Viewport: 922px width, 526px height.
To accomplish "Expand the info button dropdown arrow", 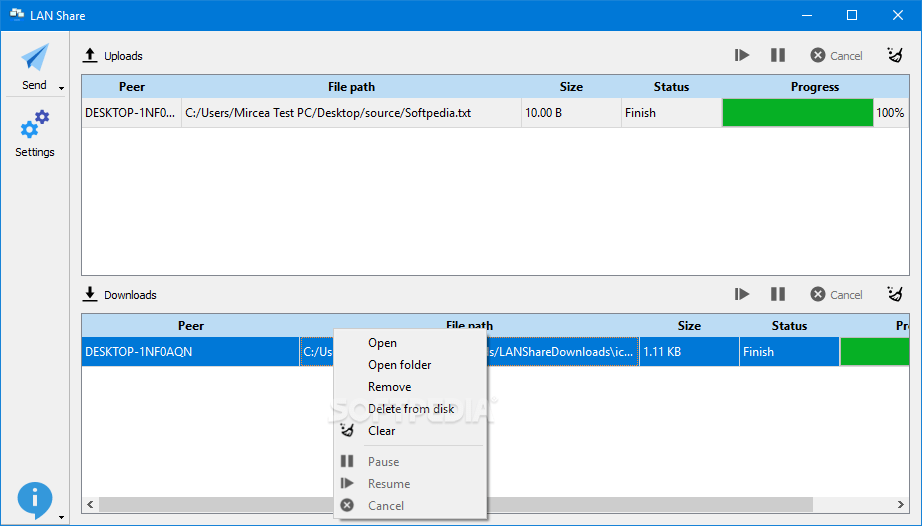I will (x=61, y=518).
